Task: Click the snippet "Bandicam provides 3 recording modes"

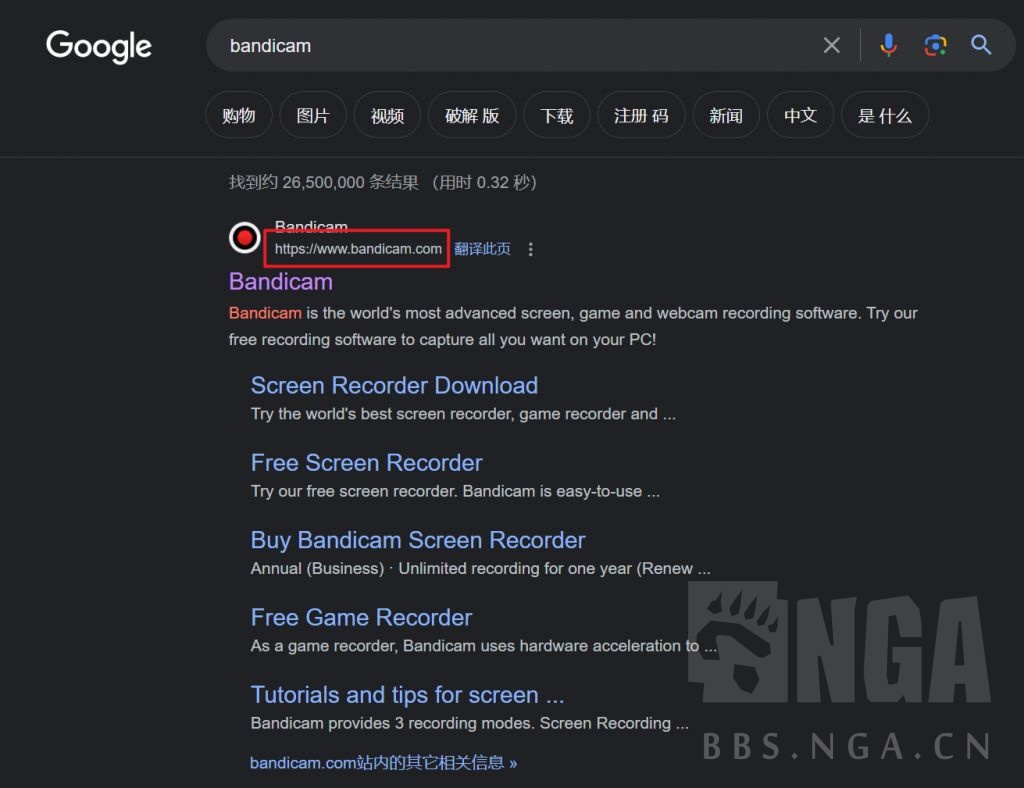Action: pyautogui.click(x=470, y=723)
